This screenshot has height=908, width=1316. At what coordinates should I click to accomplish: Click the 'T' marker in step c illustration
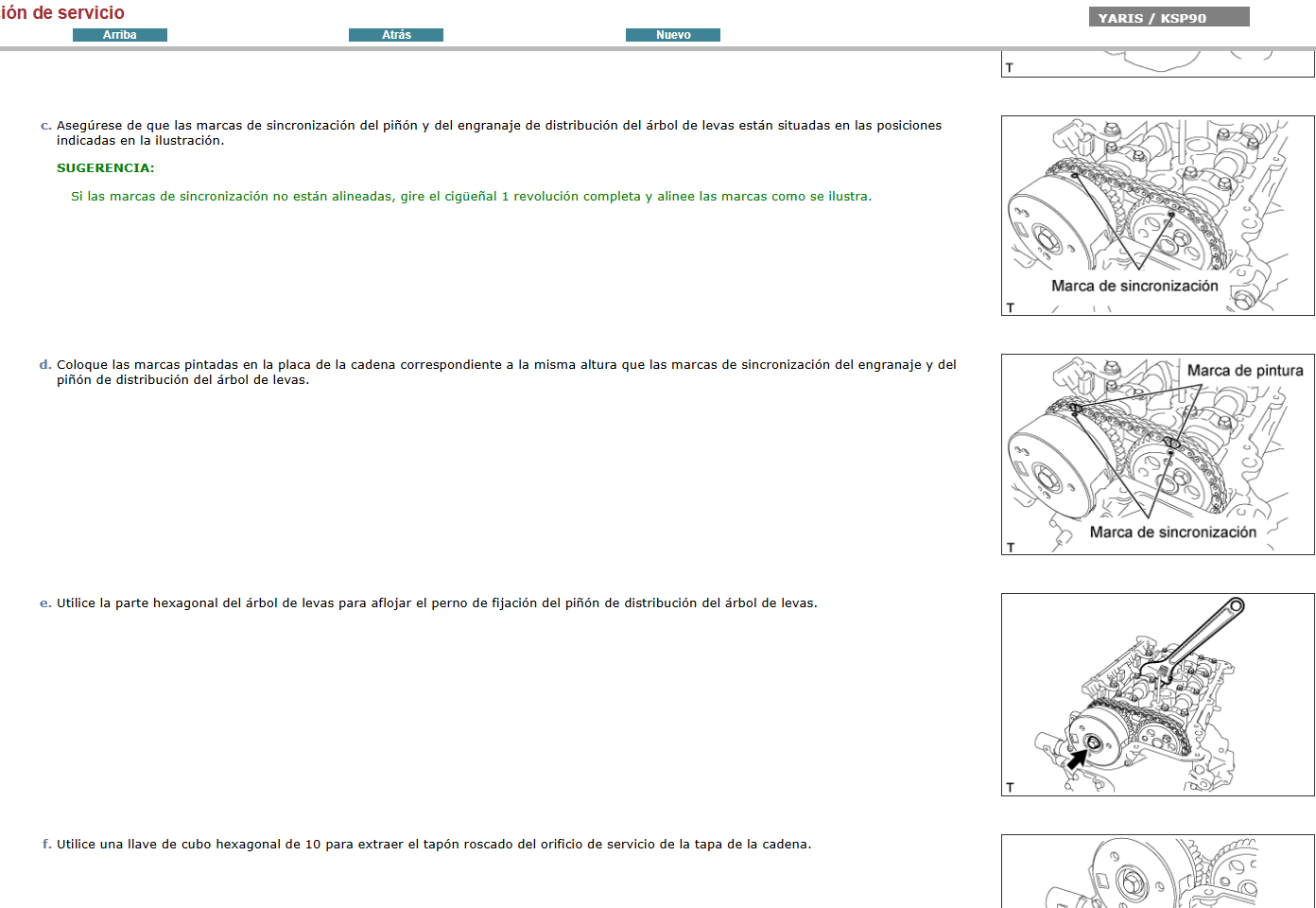pyautogui.click(x=1010, y=307)
